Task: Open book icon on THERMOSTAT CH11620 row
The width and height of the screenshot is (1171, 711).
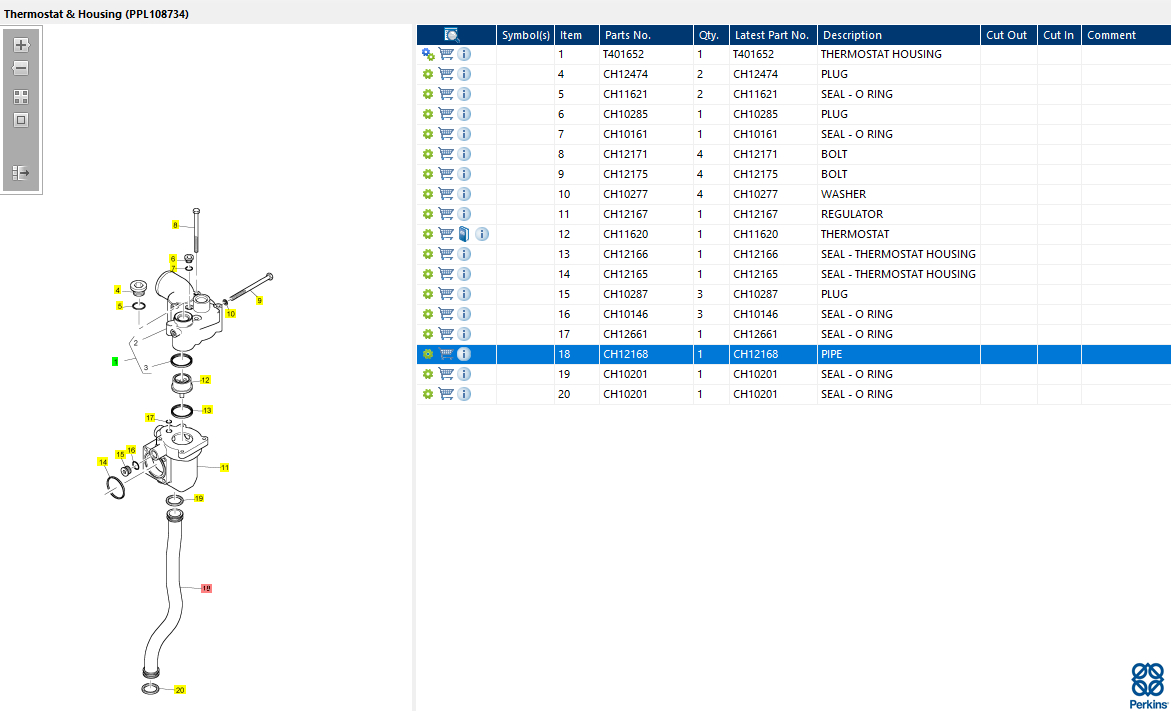Action: tap(464, 234)
